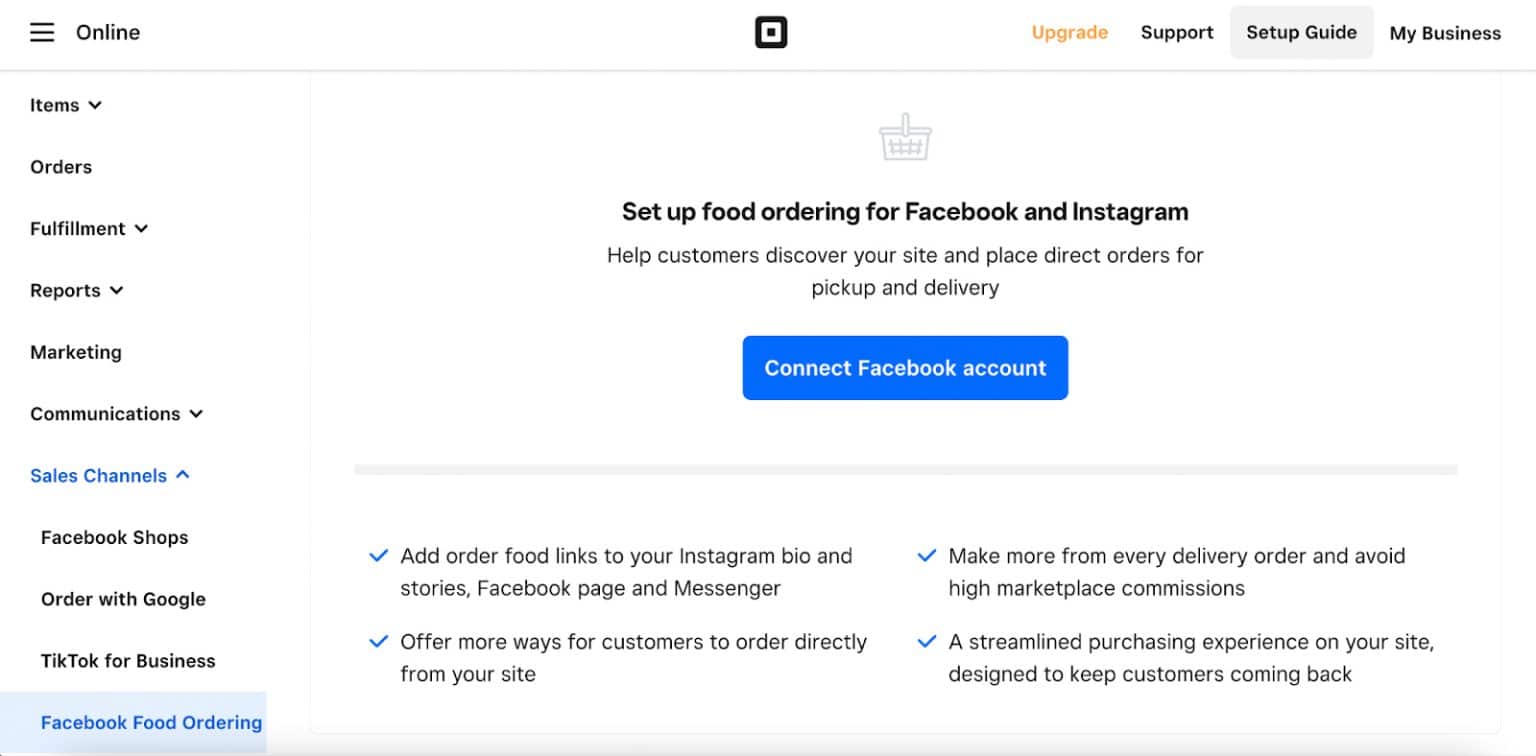Screen dimensions: 1536x756
Task: Open the Upgrade link
Action: (1069, 32)
